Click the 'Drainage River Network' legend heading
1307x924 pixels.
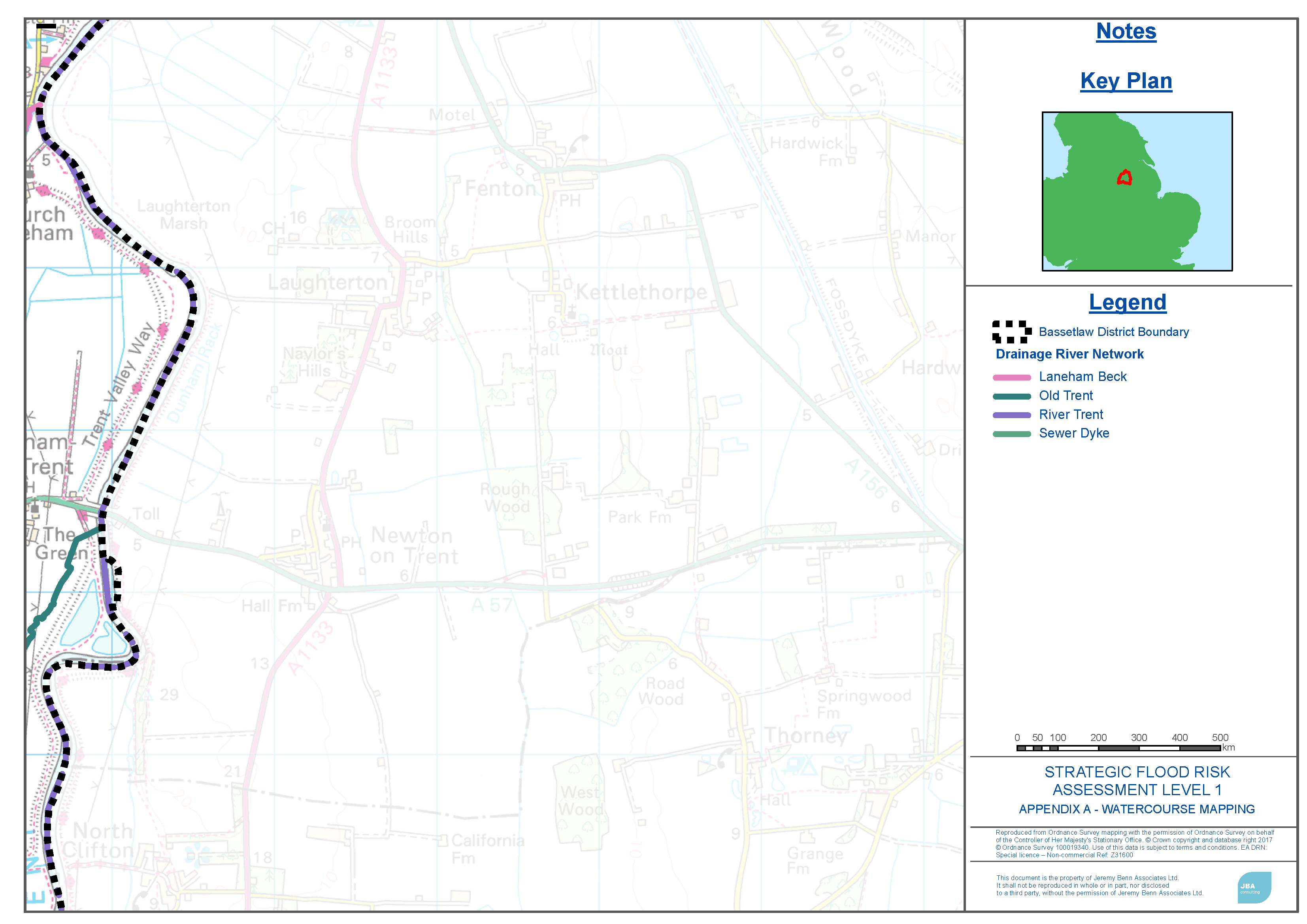[1069, 354]
